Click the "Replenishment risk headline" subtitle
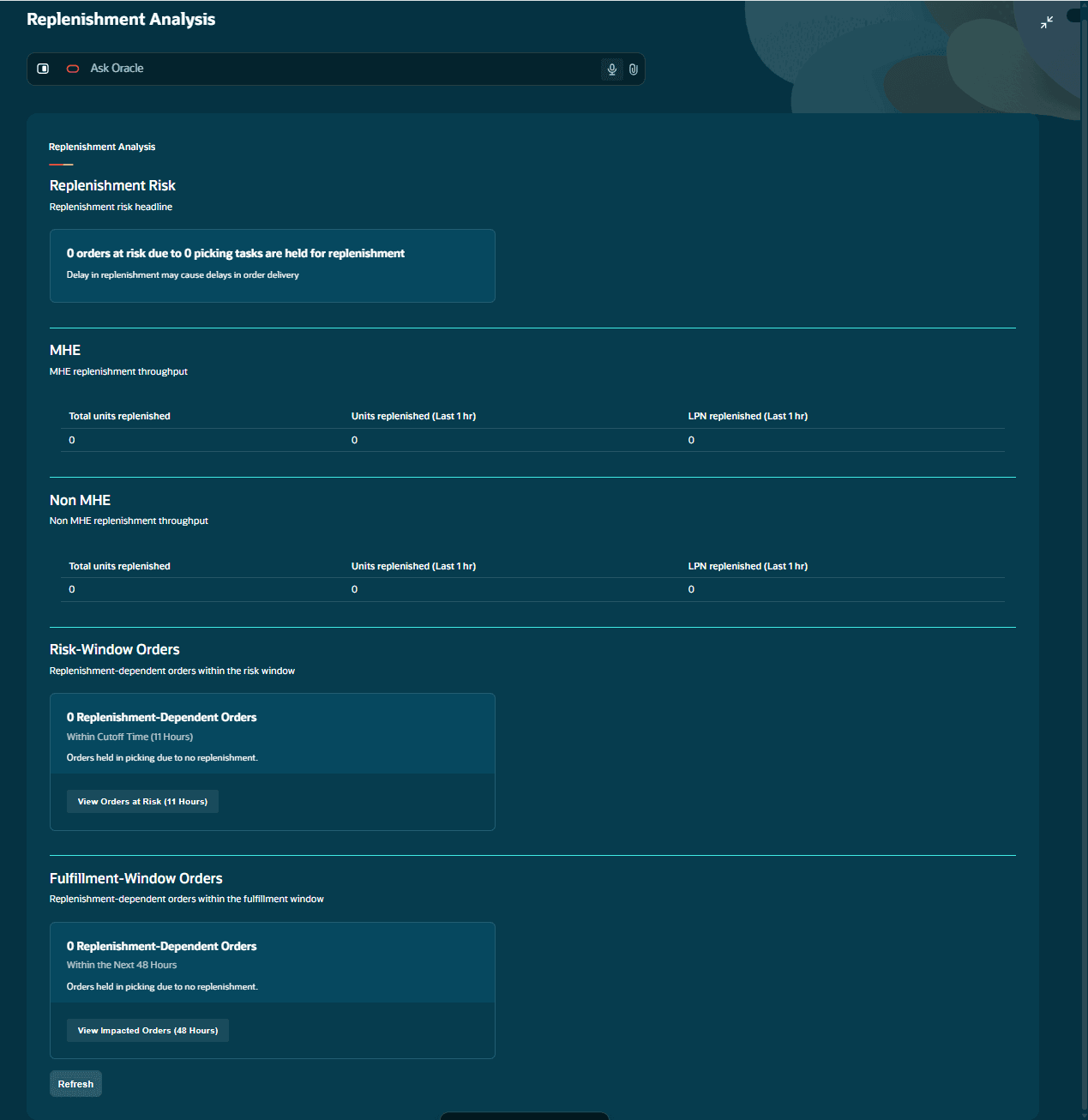 click(111, 207)
